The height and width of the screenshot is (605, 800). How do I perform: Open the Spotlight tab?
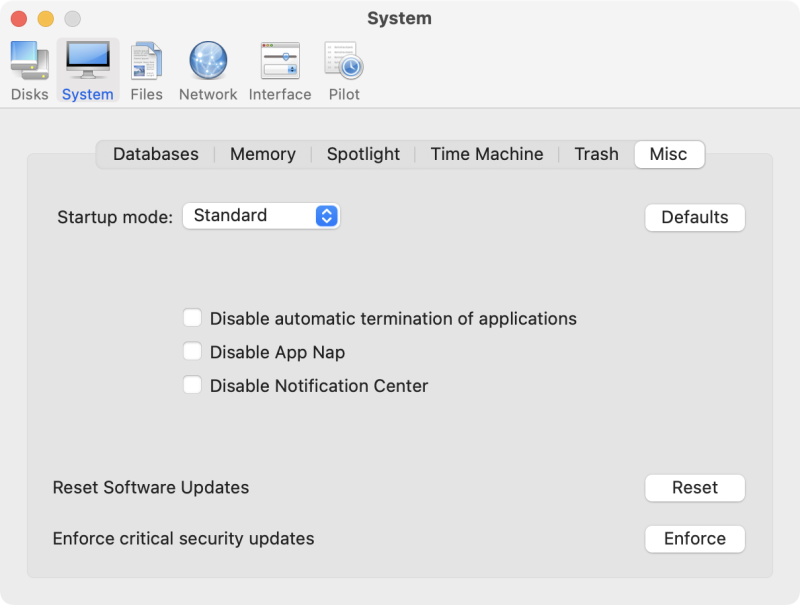click(x=363, y=154)
